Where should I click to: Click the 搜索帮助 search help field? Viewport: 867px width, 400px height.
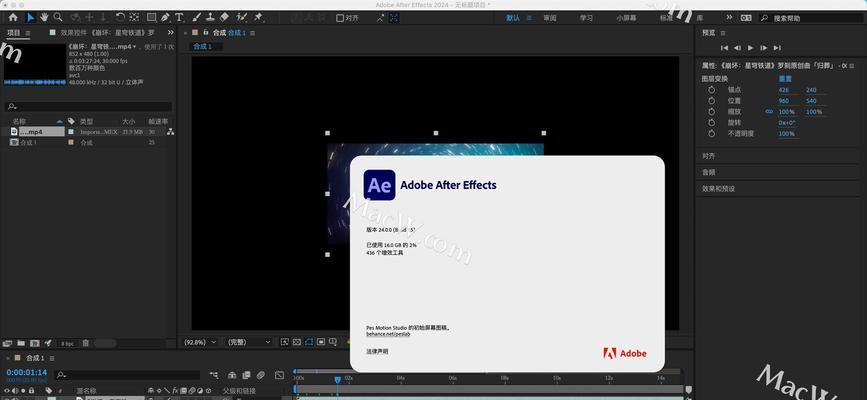click(810, 18)
